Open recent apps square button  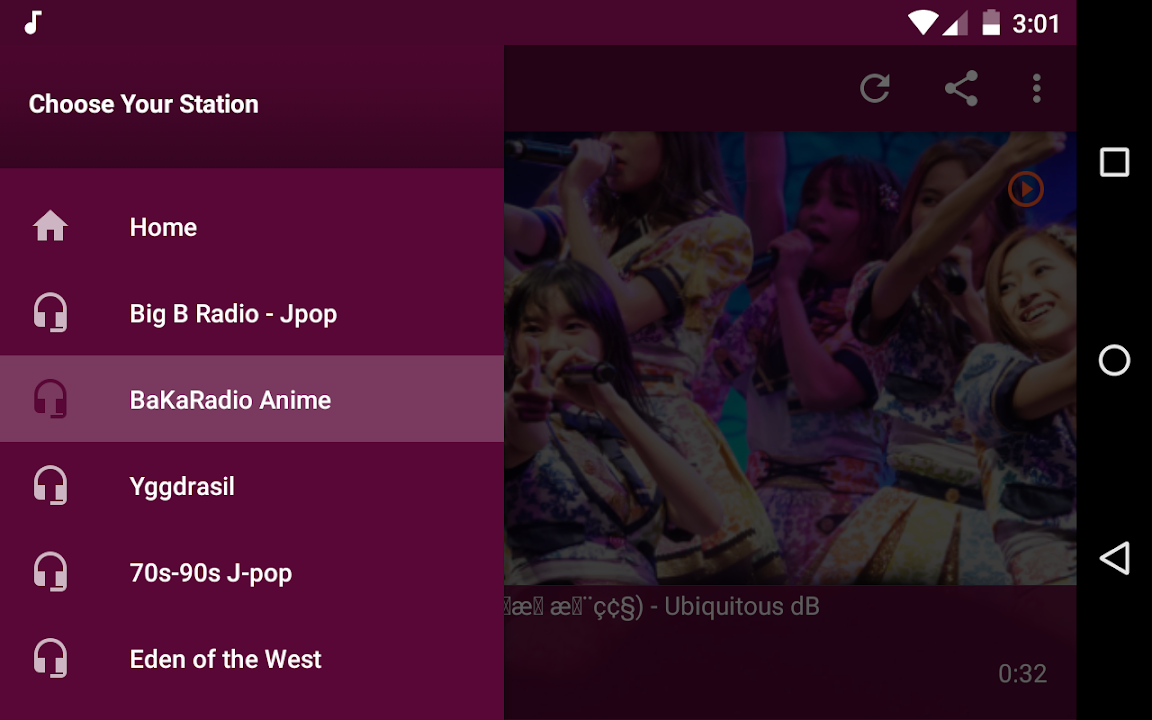1114,162
